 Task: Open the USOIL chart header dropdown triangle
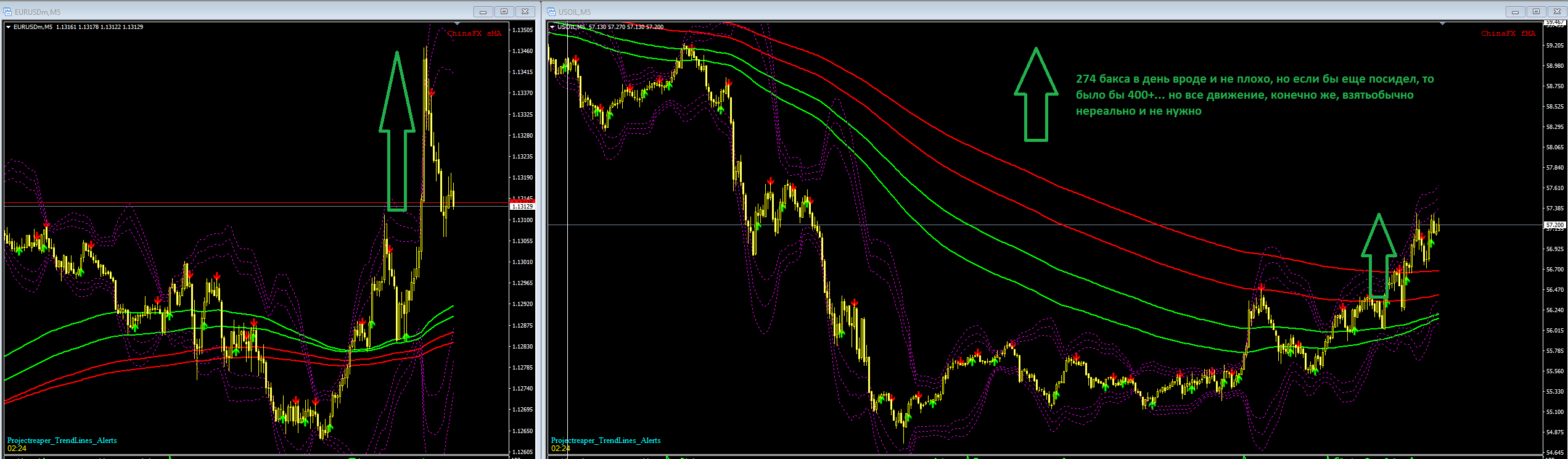pyautogui.click(x=552, y=27)
